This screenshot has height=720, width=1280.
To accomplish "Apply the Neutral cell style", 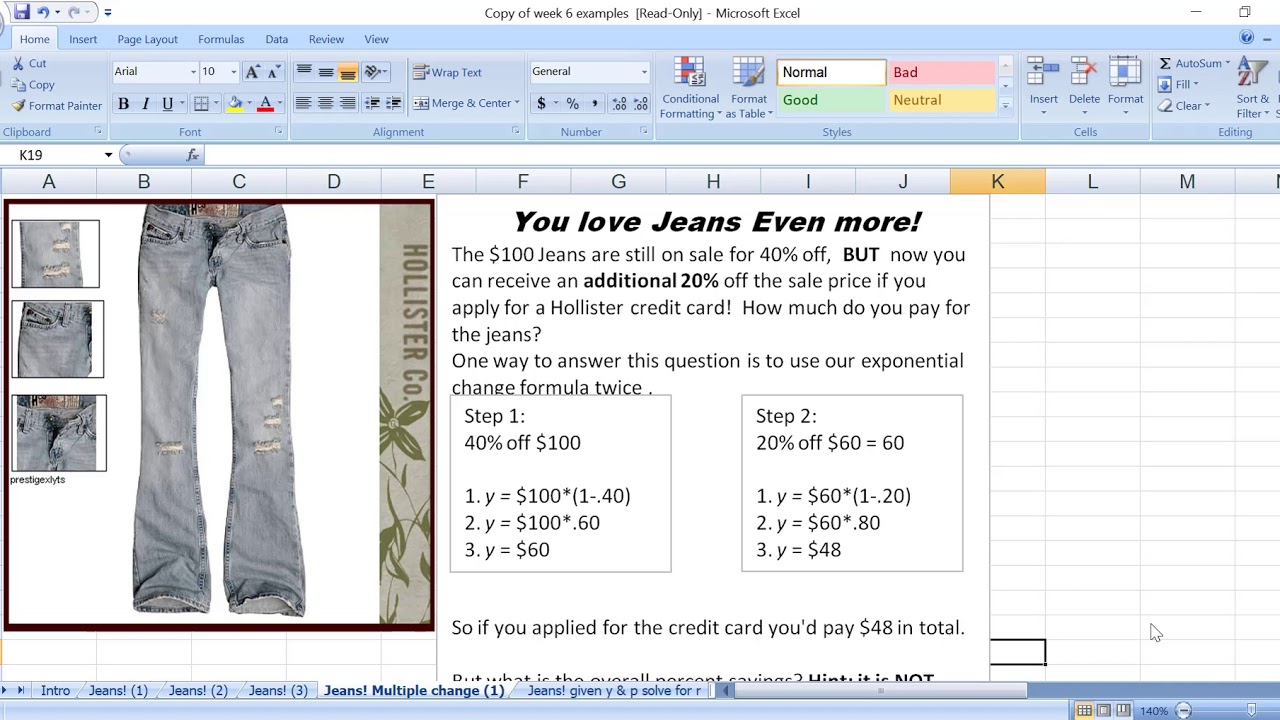I will coord(941,100).
